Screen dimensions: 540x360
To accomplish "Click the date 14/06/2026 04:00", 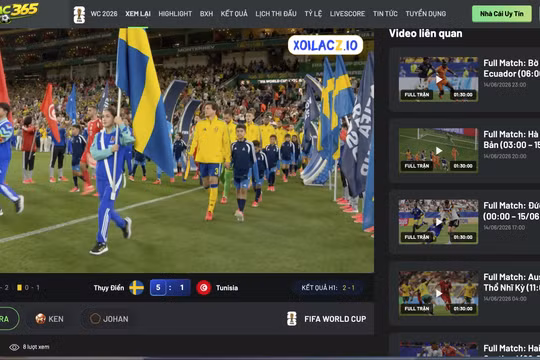I will coord(505,299).
